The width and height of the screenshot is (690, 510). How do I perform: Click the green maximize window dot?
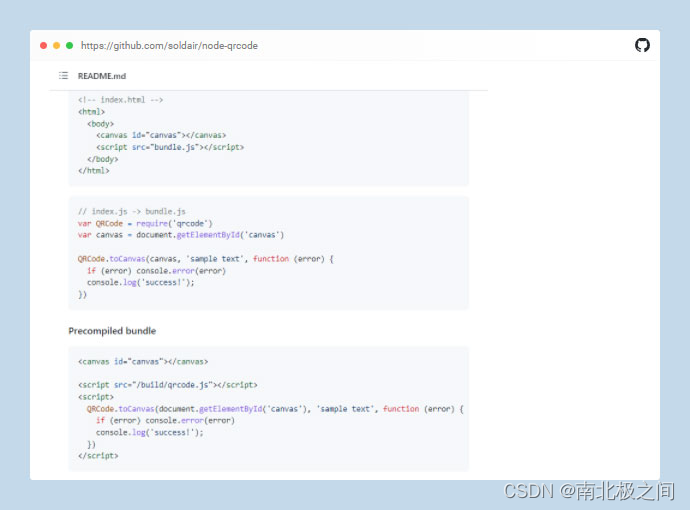tap(70, 45)
